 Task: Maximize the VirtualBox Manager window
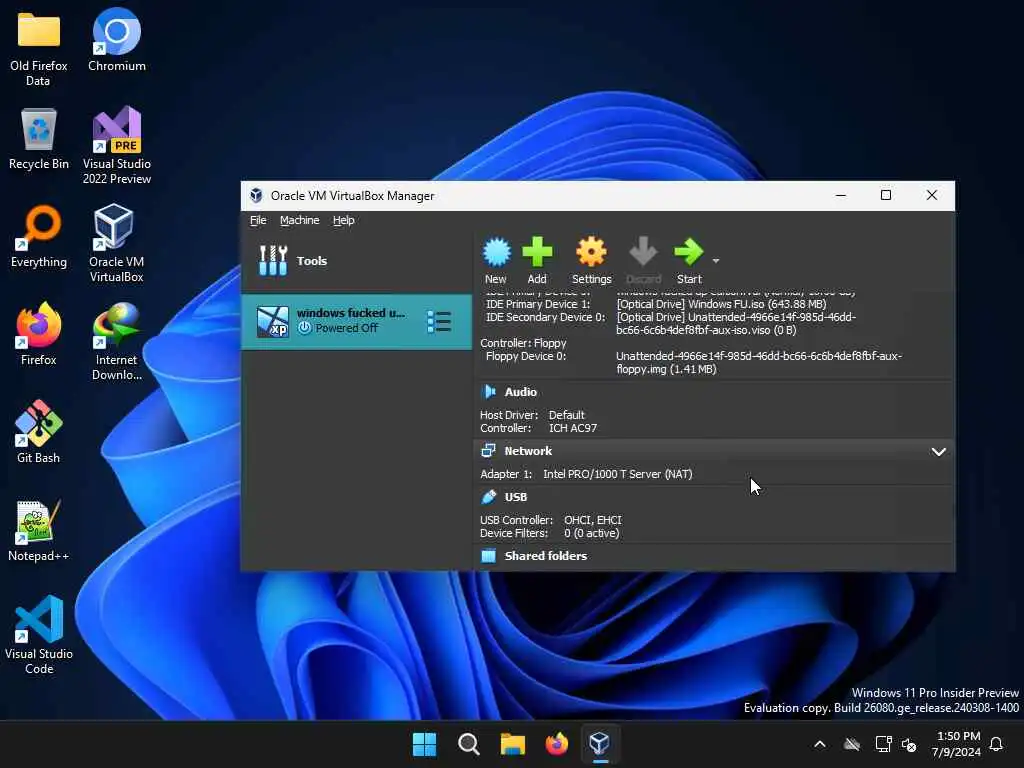[x=886, y=195]
